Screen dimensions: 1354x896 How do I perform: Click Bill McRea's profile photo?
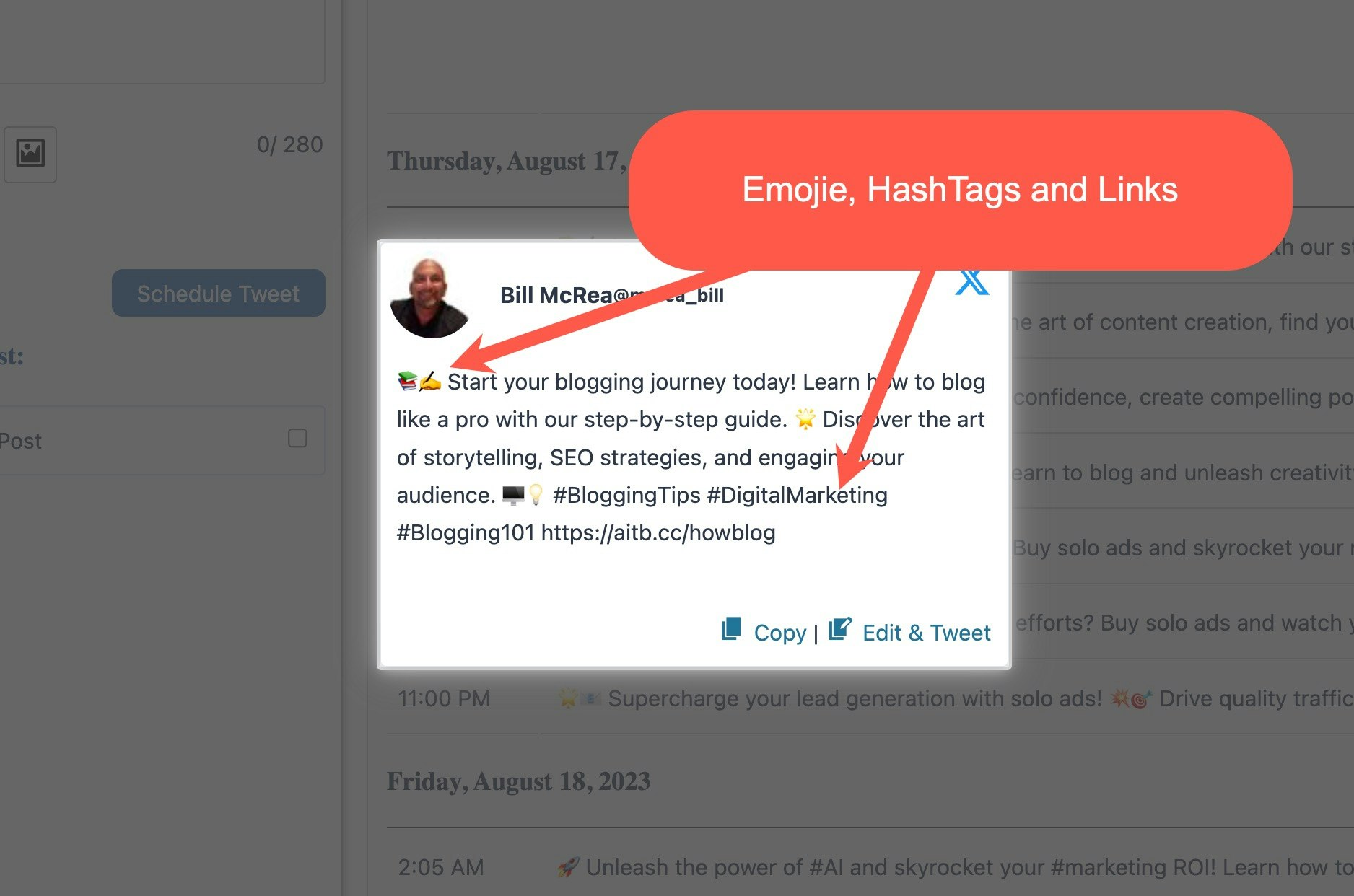pyautogui.click(x=431, y=299)
